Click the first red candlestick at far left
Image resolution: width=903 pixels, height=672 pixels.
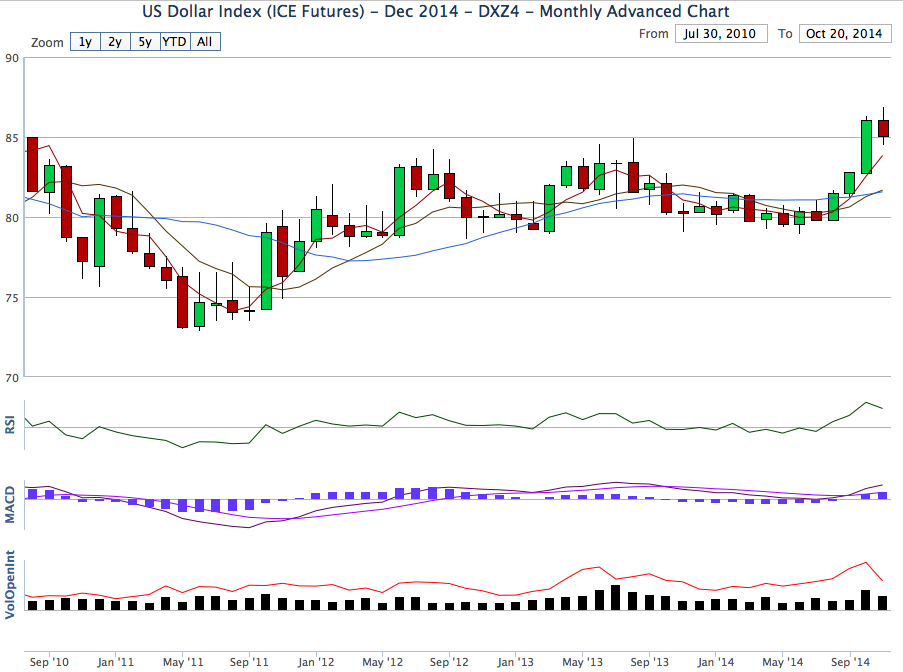[x=32, y=164]
